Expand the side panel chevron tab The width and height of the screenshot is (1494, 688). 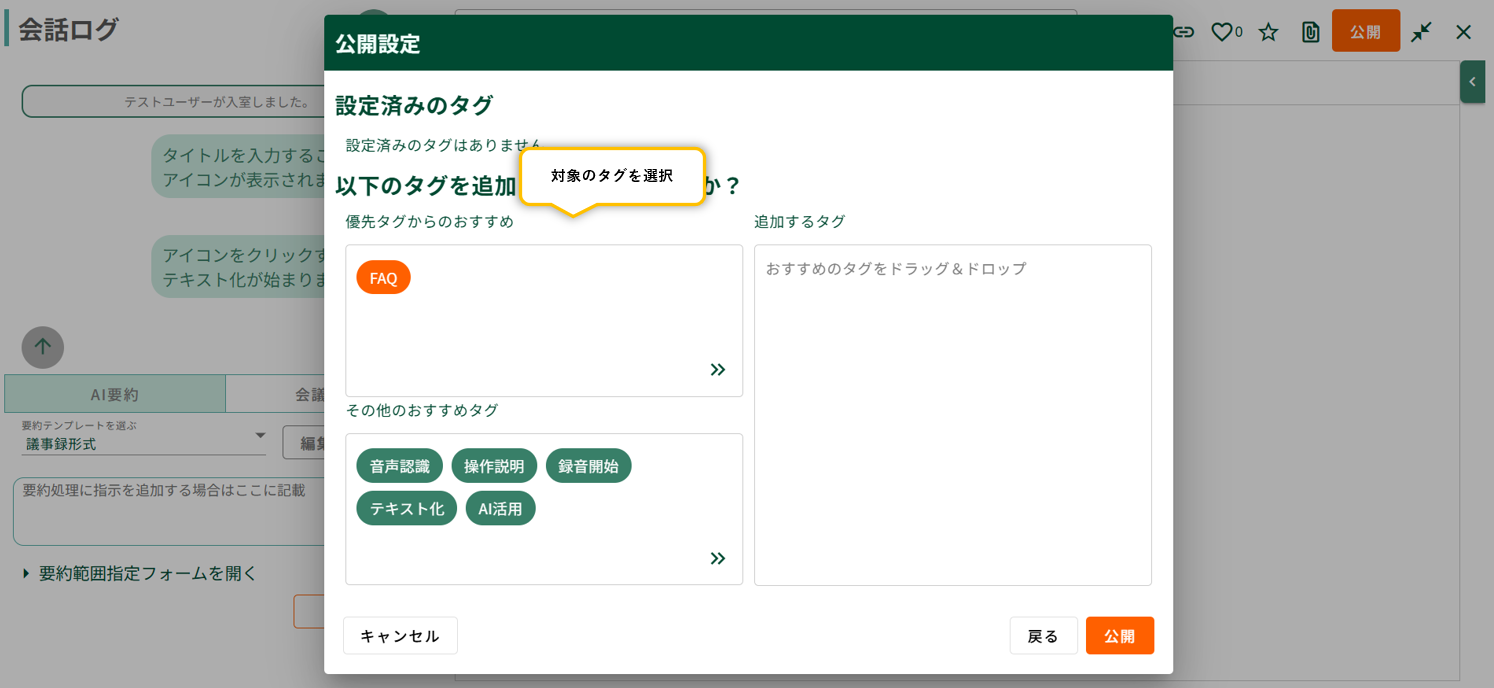click(1472, 82)
